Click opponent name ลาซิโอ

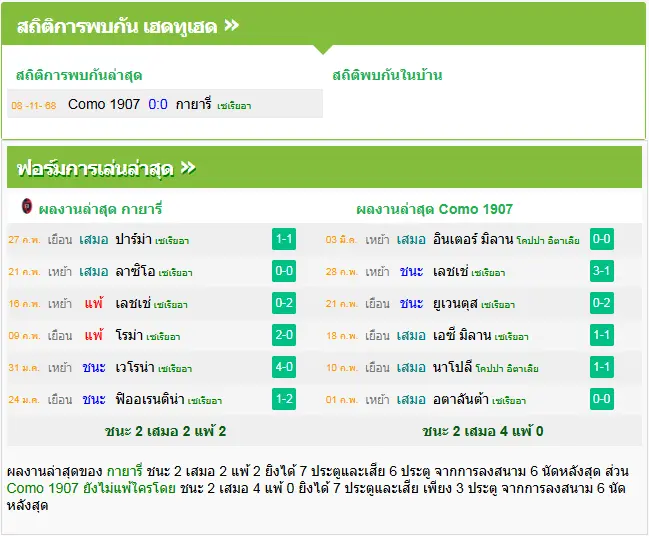click(x=135, y=272)
